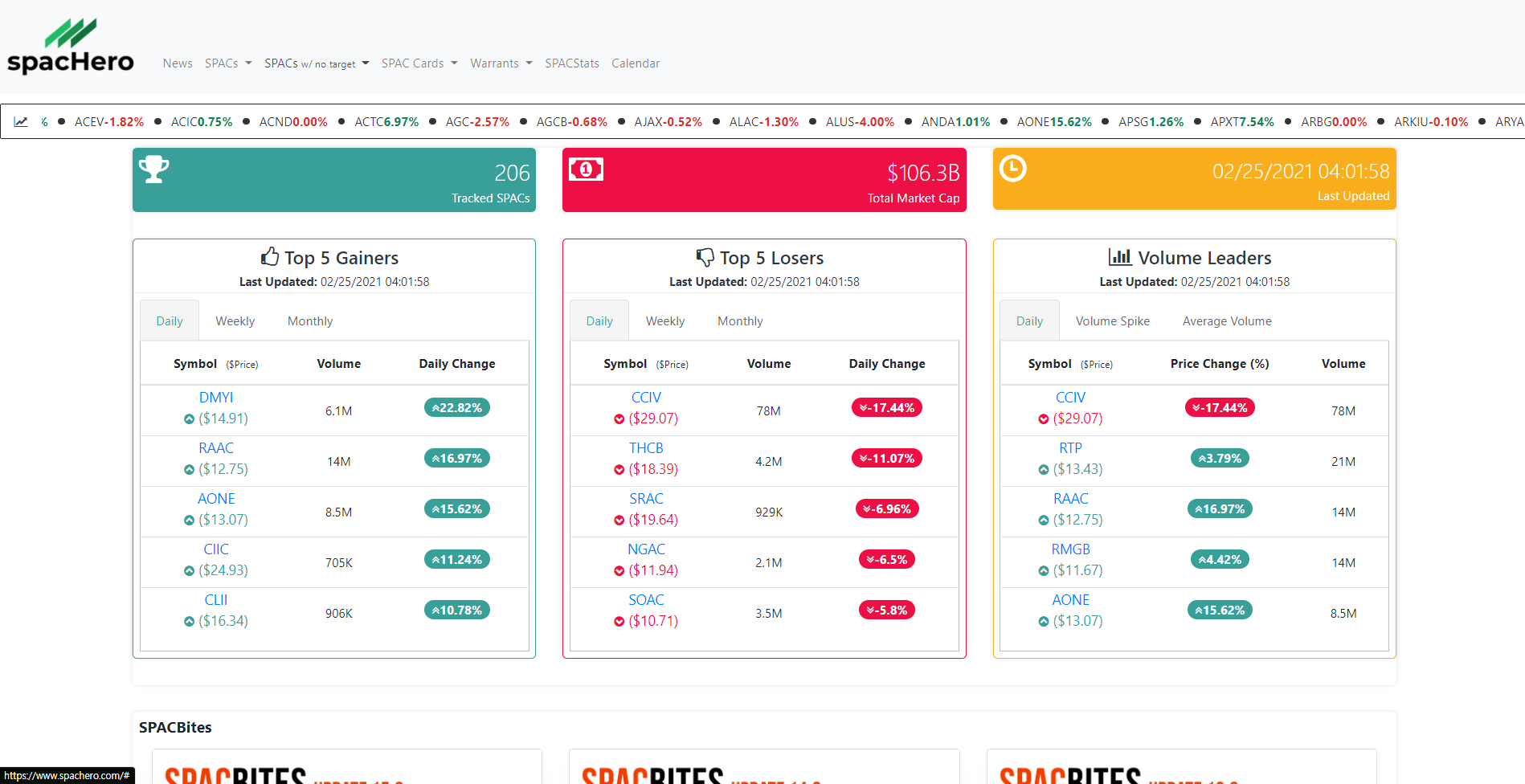Screen dimensions: 1525x784
Task: Click the green up arrow icon beside CIIC price $24.93
Action: tap(189, 571)
